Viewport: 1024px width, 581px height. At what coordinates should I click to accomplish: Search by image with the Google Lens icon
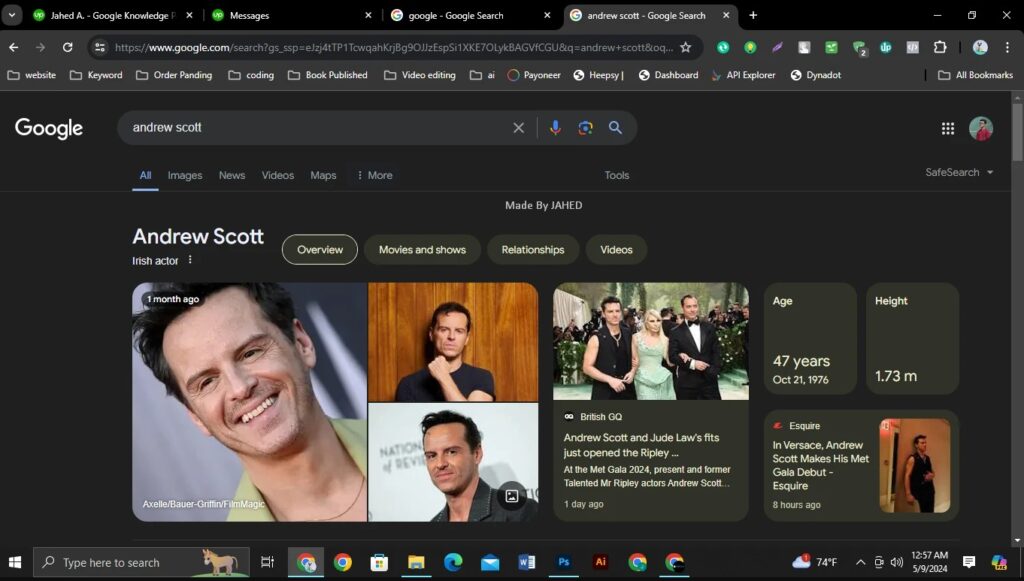585,128
